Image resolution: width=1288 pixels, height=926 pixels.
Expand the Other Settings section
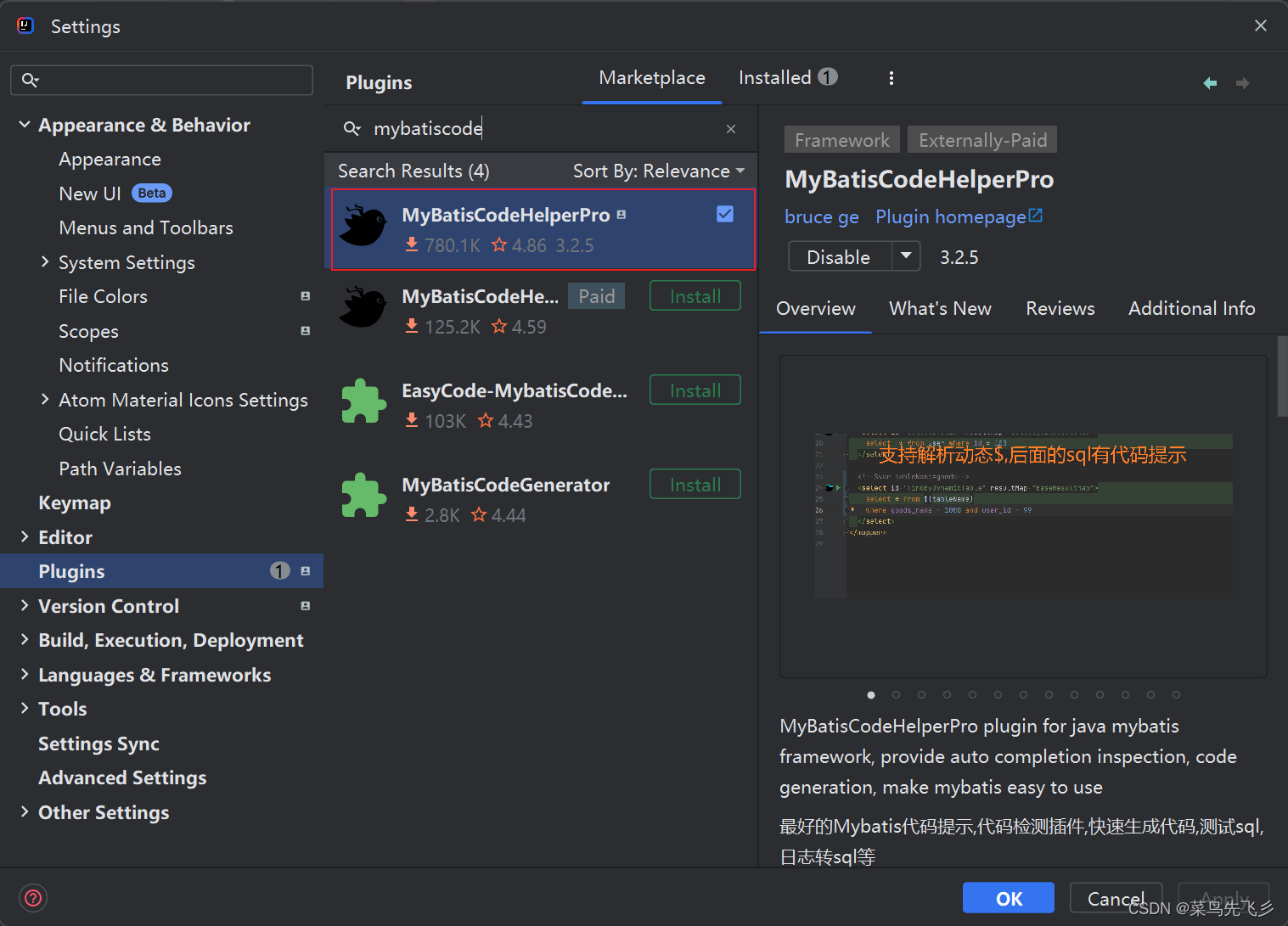coord(25,811)
